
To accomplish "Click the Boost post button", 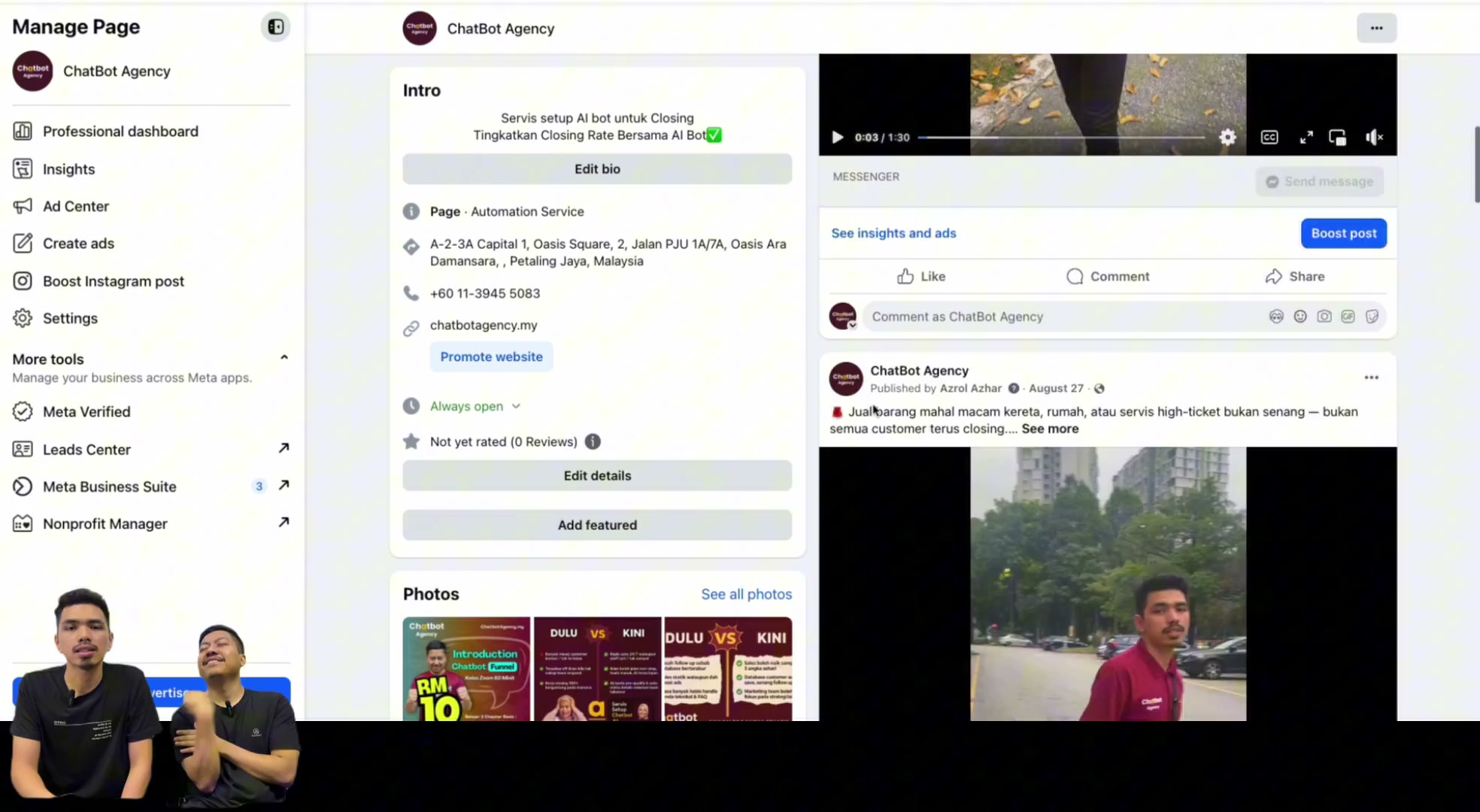I will (x=1343, y=233).
